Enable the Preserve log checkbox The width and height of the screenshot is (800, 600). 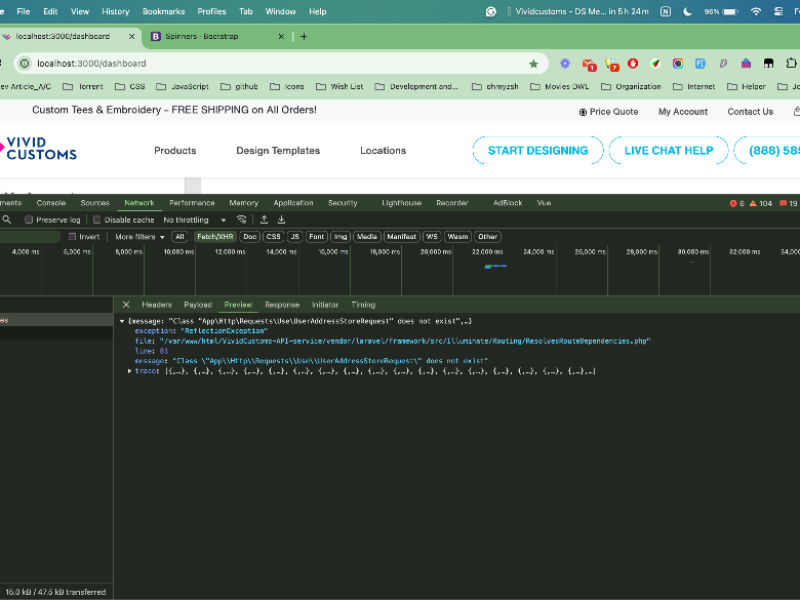tap(29, 220)
